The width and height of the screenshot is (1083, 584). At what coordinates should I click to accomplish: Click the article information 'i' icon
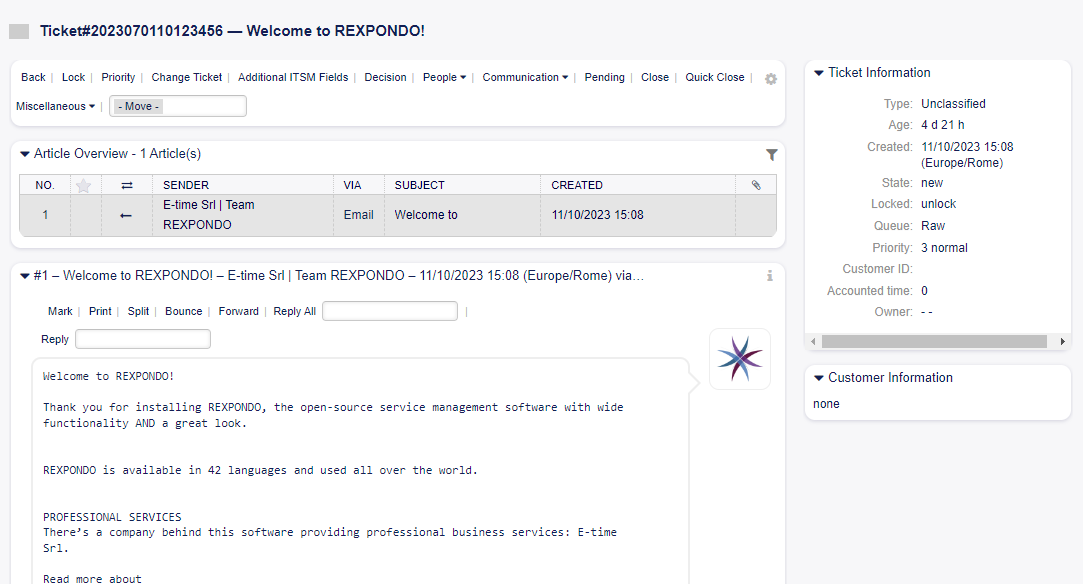769,276
